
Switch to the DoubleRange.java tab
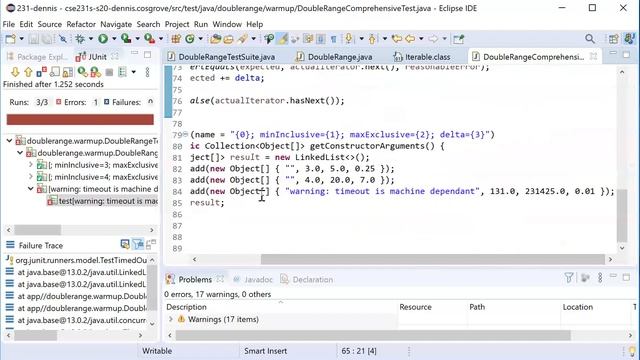[x=334, y=57]
